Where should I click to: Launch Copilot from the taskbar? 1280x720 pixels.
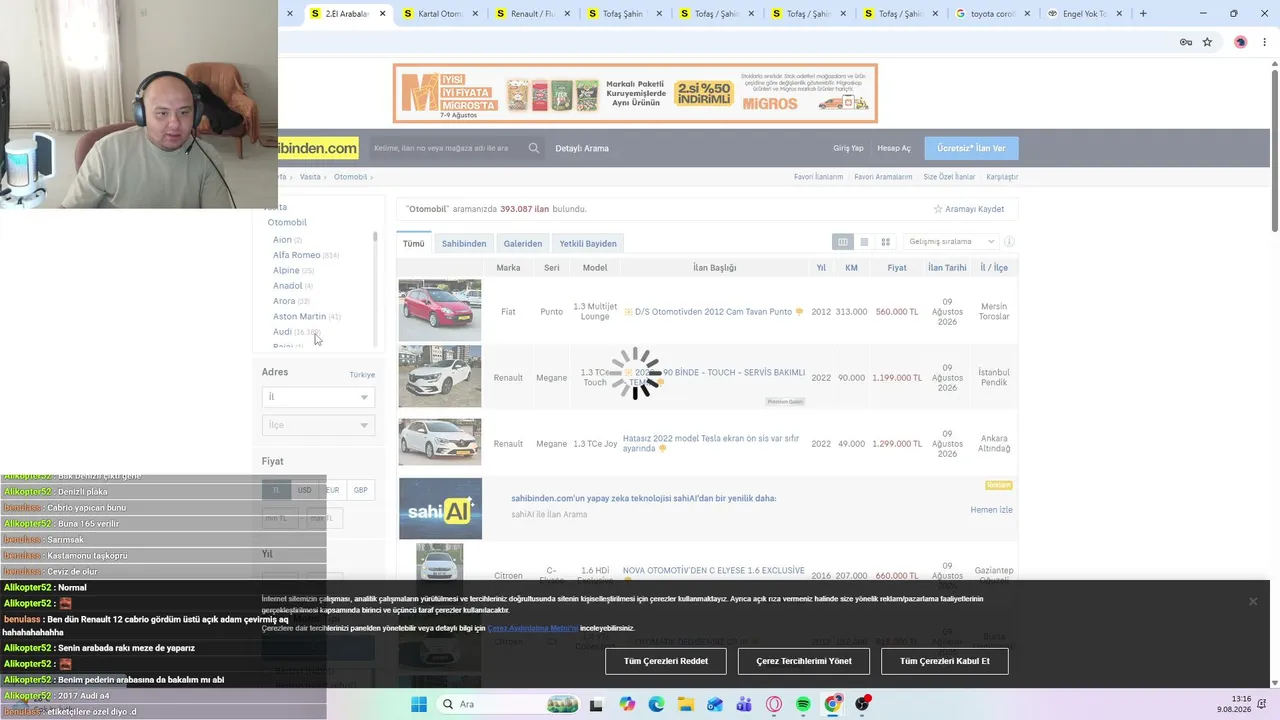click(627, 704)
